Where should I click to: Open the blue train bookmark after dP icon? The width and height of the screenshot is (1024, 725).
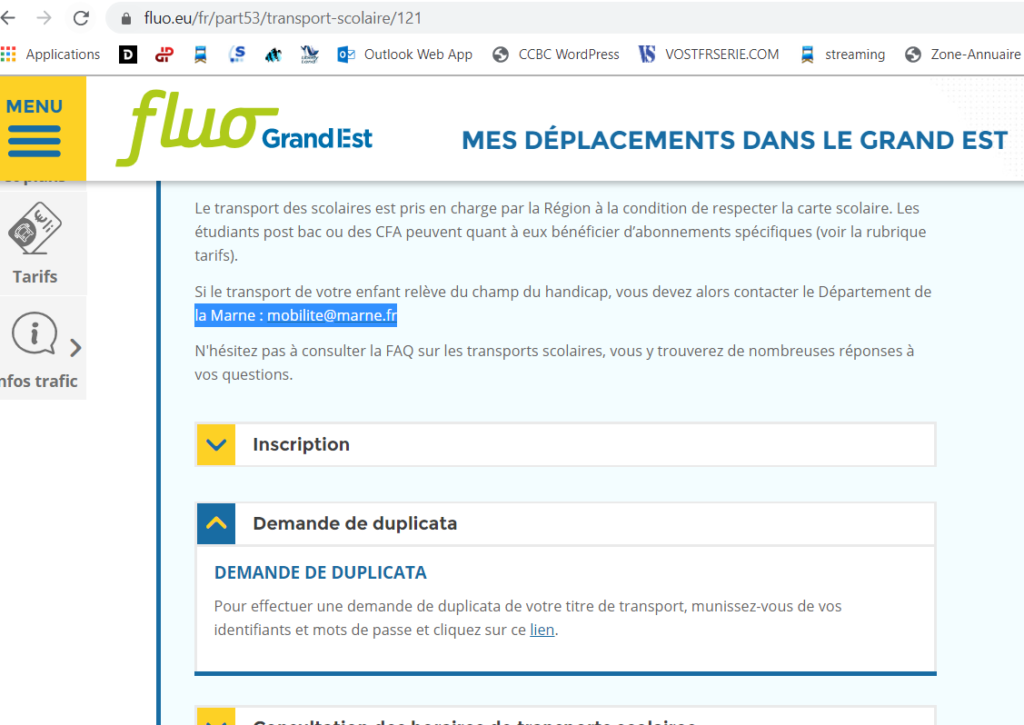pyautogui.click(x=200, y=54)
